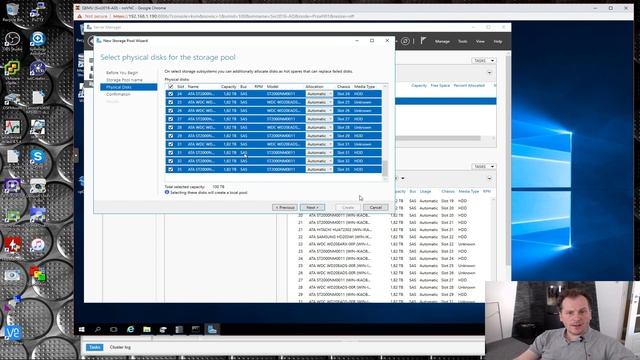Open the Allocation dropdown for slot 25 disk
The height and width of the screenshot is (360, 640).
(x=319, y=102)
